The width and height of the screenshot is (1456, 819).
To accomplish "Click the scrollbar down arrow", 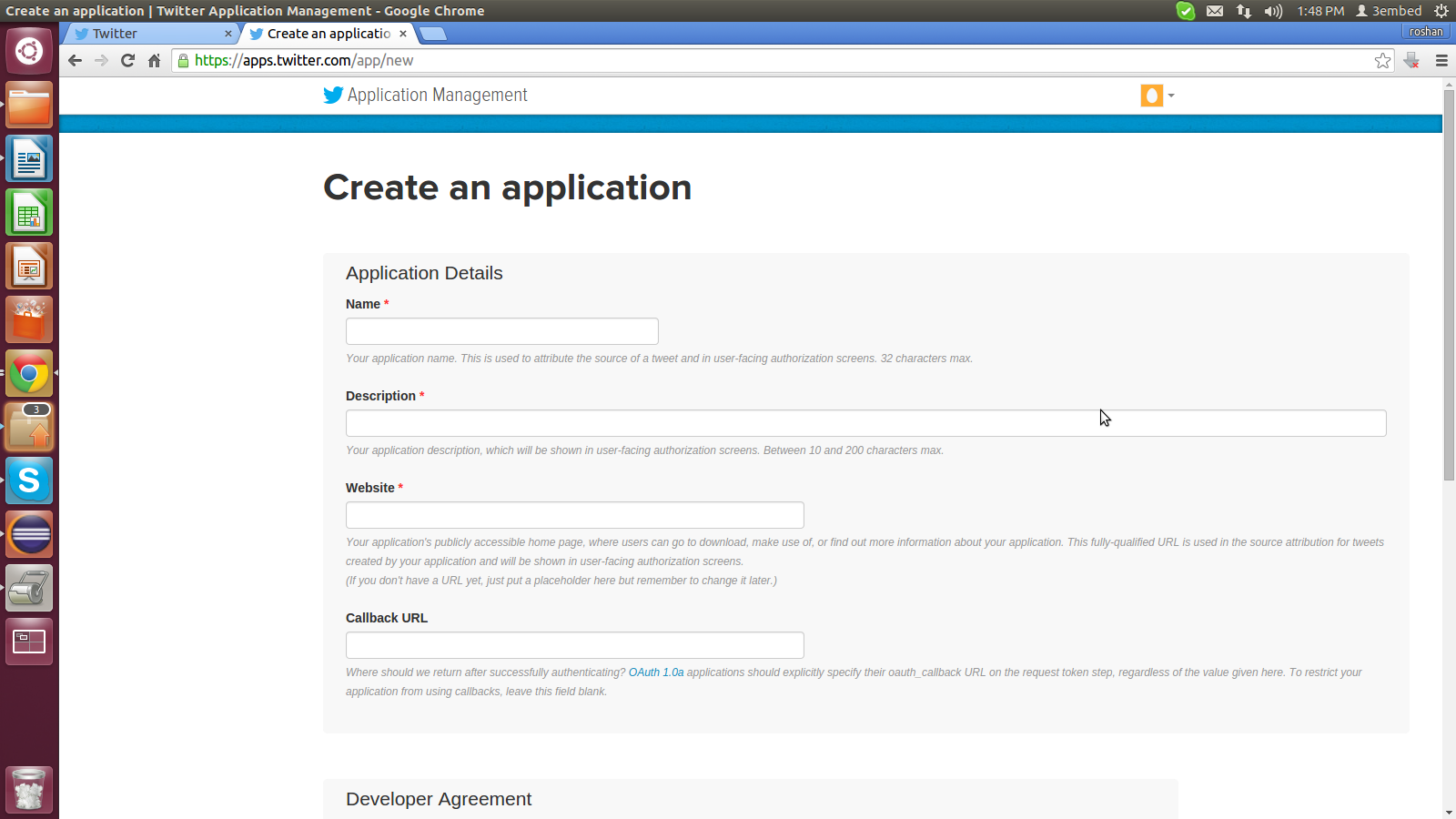I will tap(1449, 812).
